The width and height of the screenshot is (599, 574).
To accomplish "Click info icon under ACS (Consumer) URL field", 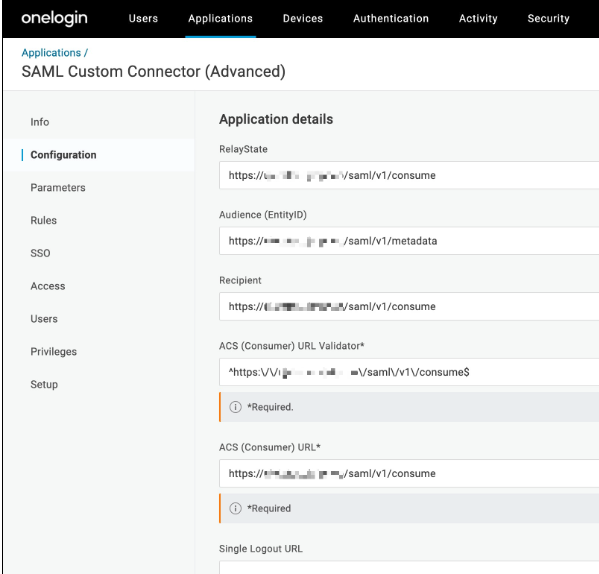I will coord(235,508).
